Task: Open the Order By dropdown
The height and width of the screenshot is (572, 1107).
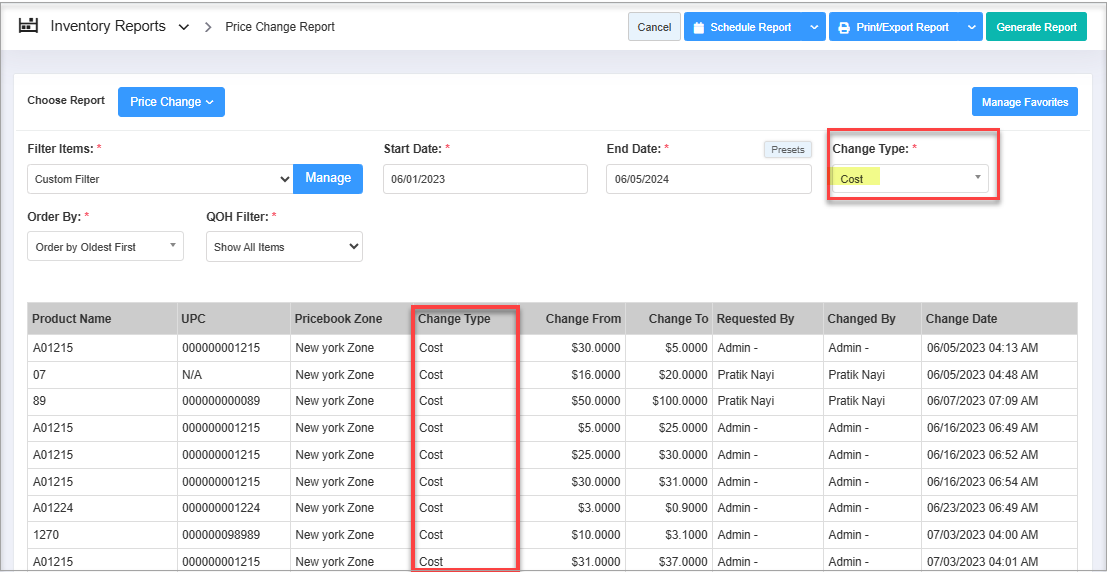Action: pyautogui.click(x=105, y=247)
